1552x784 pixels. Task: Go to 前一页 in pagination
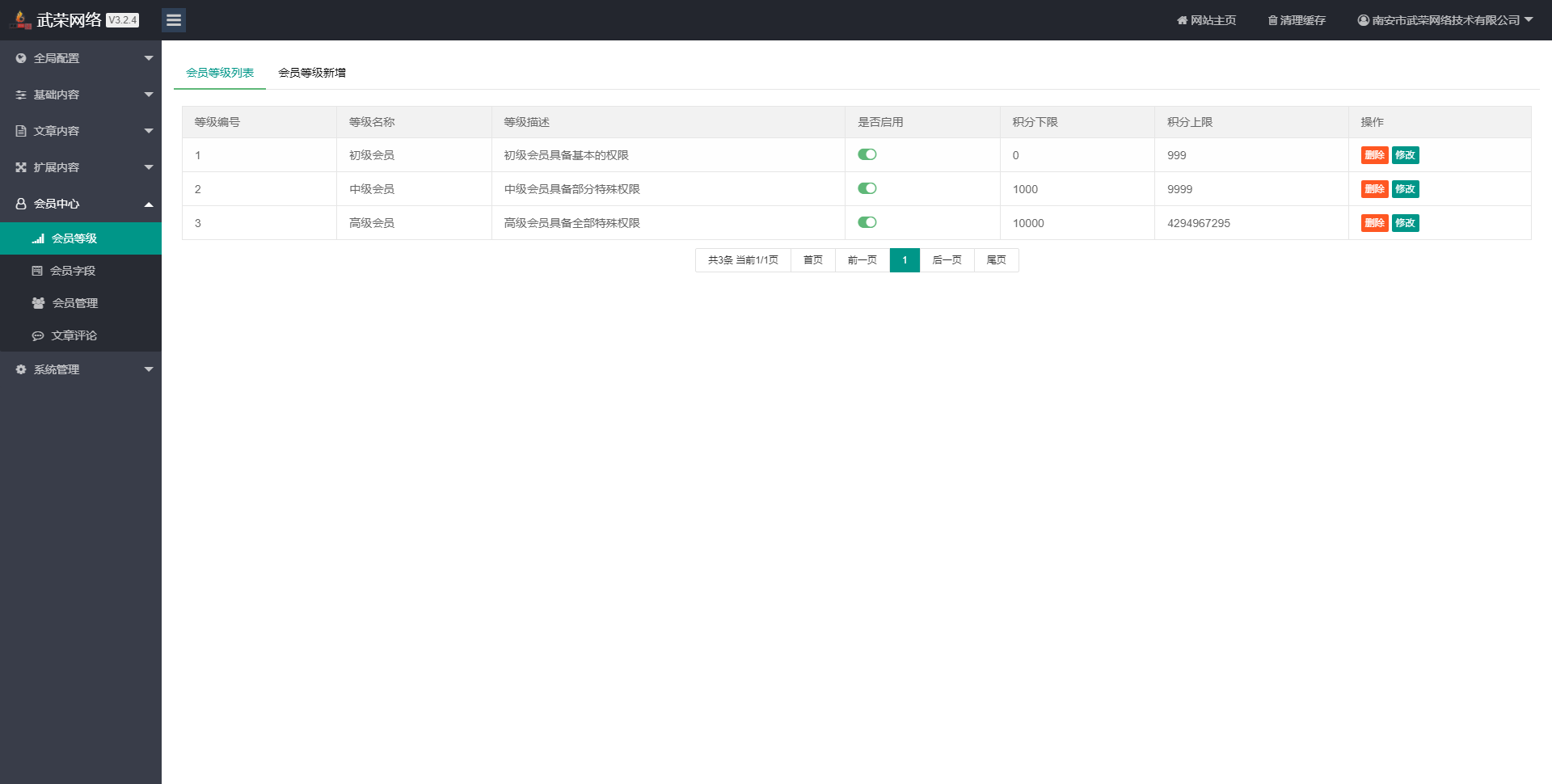click(x=862, y=260)
